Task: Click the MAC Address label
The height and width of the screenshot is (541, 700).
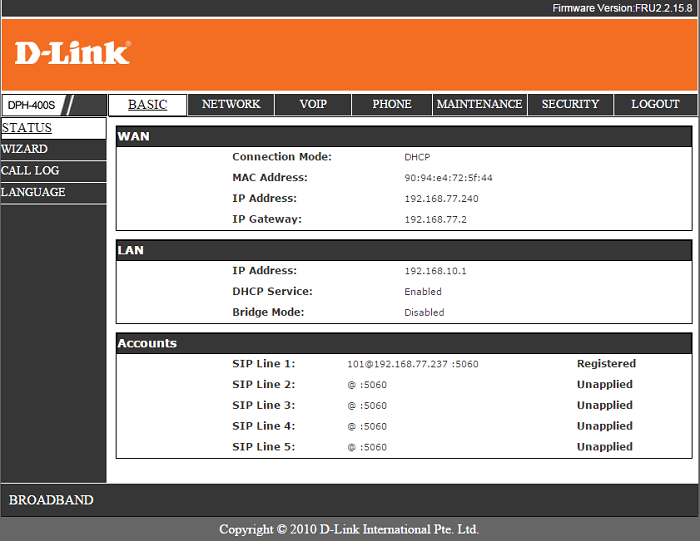Action: [x=270, y=177]
